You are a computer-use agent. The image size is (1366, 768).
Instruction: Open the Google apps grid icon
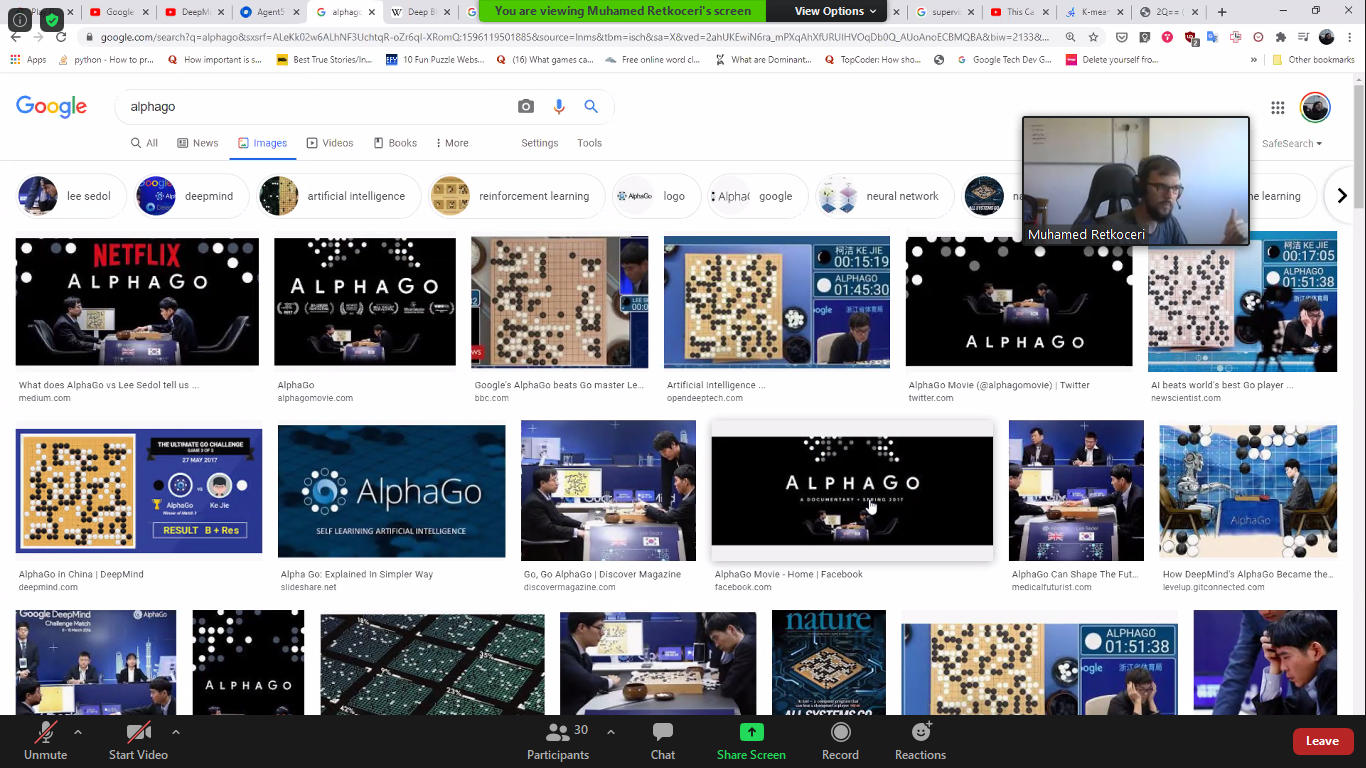[1277, 108]
